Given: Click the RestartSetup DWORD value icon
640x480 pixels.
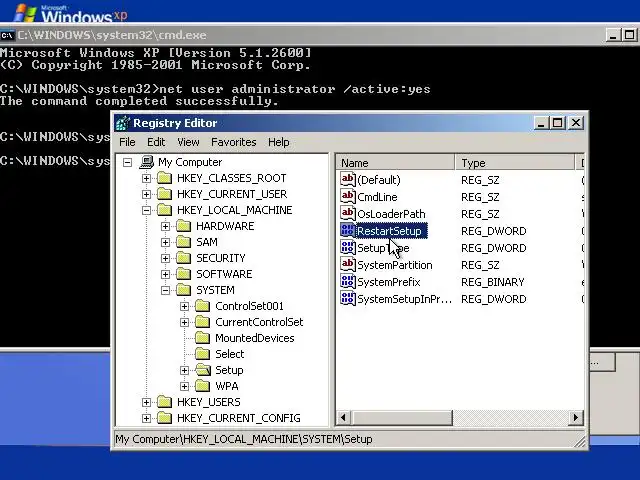Looking at the screenshot, I should 348,231.
